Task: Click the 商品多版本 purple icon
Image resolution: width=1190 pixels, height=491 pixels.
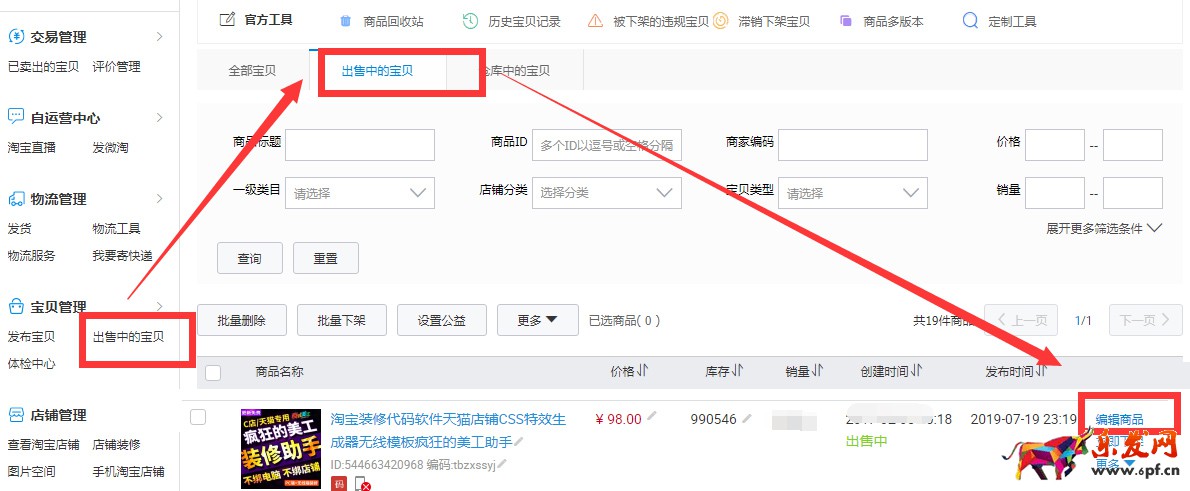Action: [846, 21]
